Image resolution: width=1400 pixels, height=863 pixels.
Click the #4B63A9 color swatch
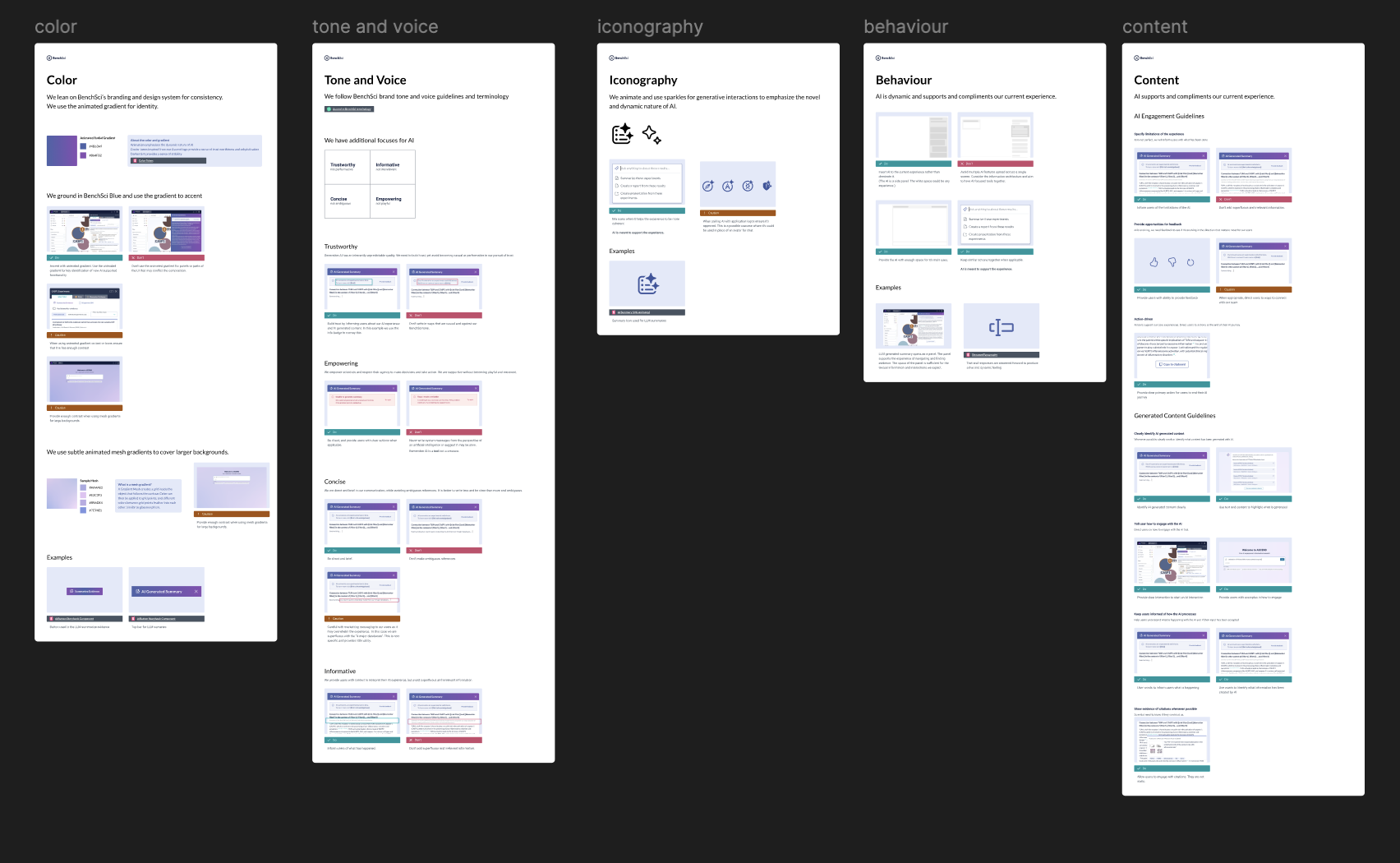tap(83, 145)
